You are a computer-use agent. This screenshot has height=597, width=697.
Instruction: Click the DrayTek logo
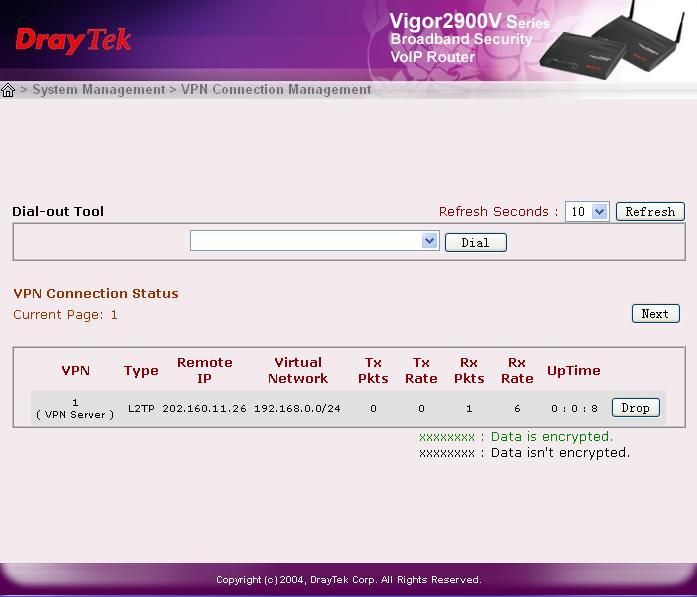[x=73, y=41]
